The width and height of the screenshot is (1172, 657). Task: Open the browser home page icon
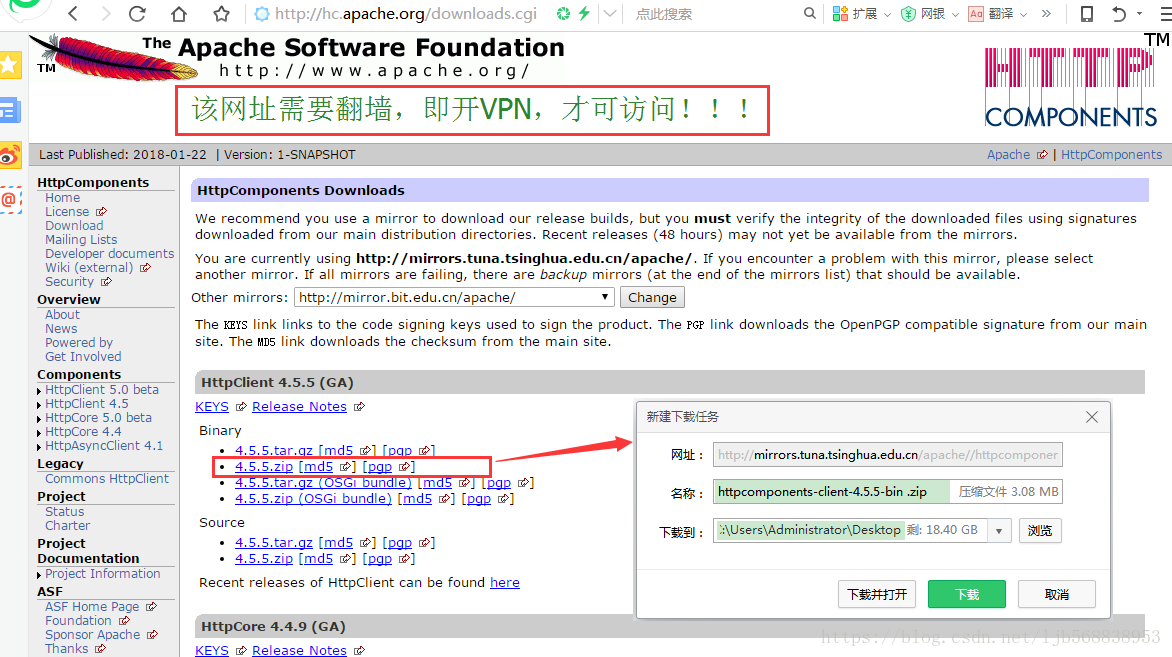tap(179, 13)
